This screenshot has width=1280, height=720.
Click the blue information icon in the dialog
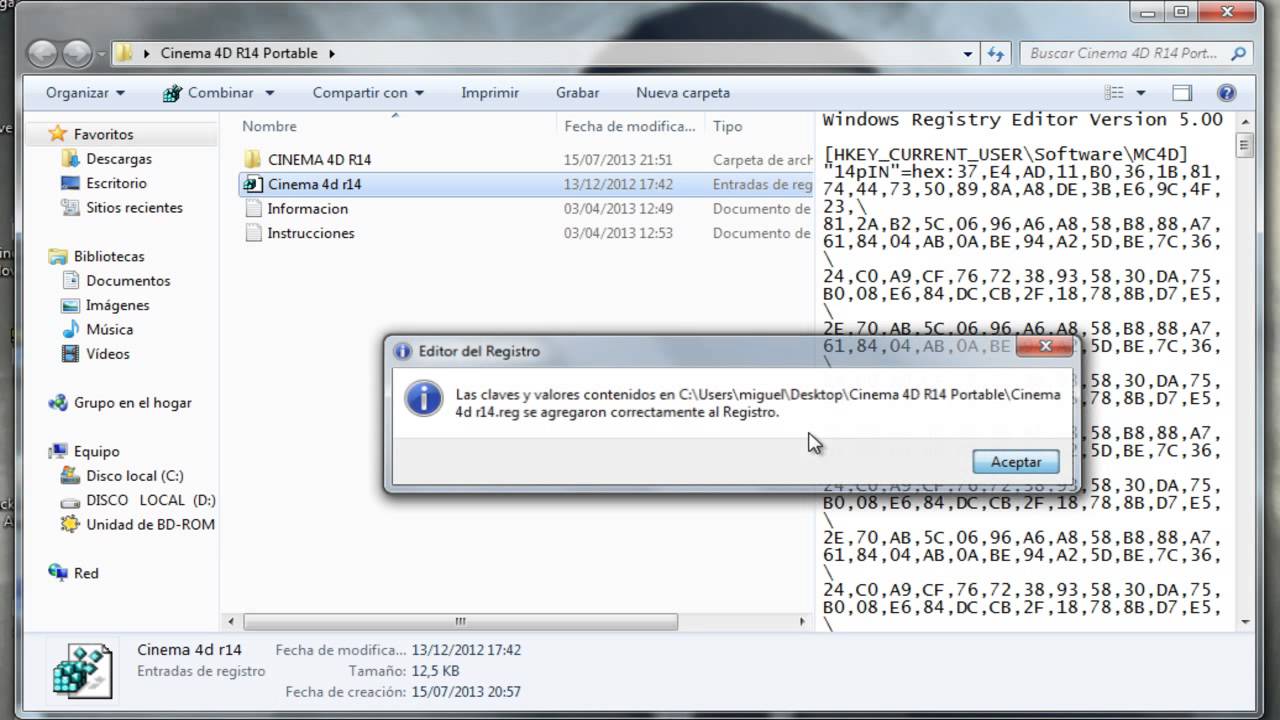coord(424,398)
